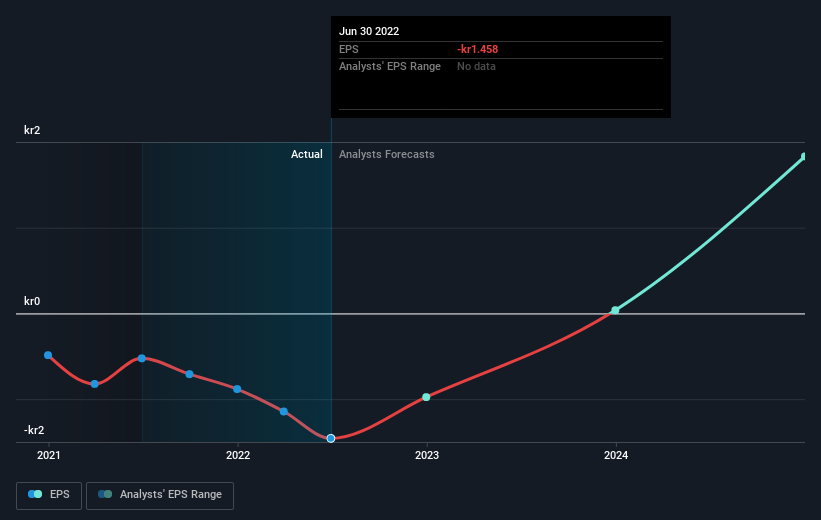Click the forecast data point at 2024
The height and width of the screenshot is (520, 821).
(x=615, y=311)
